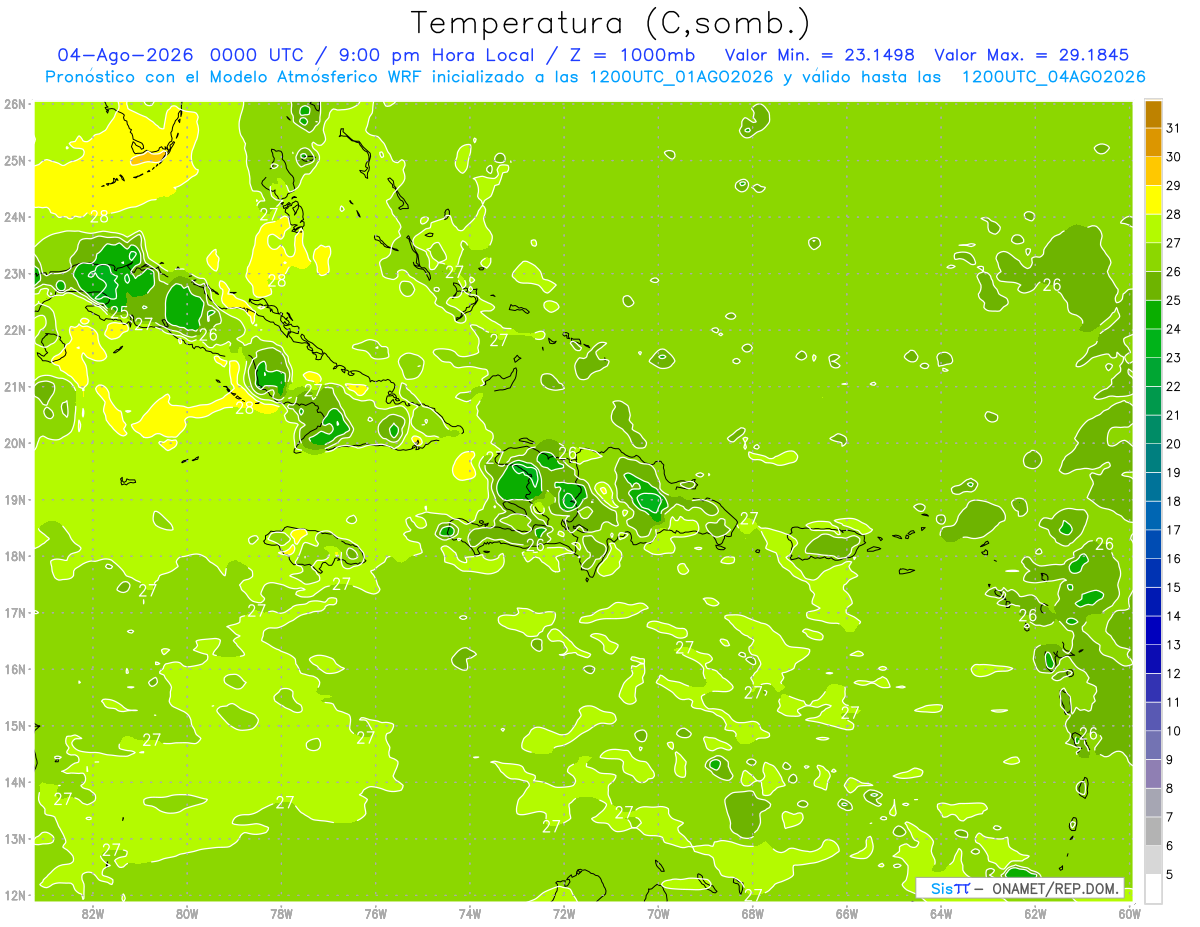The height and width of the screenshot is (927, 1200).
Task: Pick the teal legend swatch between 19 and 20
Action: click(x=1153, y=458)
